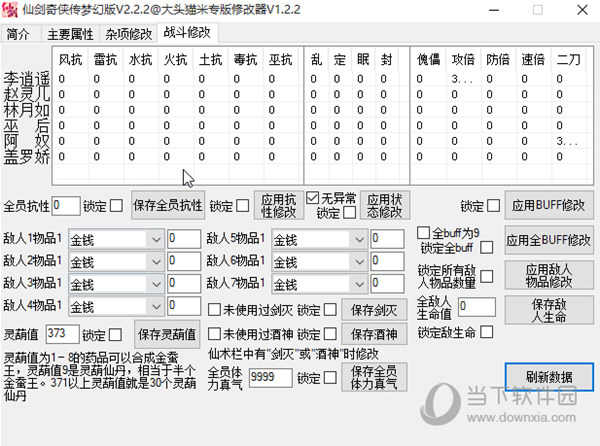Viewport: 600px width, 446px height.
Task: Open the 杂项修改 tab
Action: pos(129,34)
